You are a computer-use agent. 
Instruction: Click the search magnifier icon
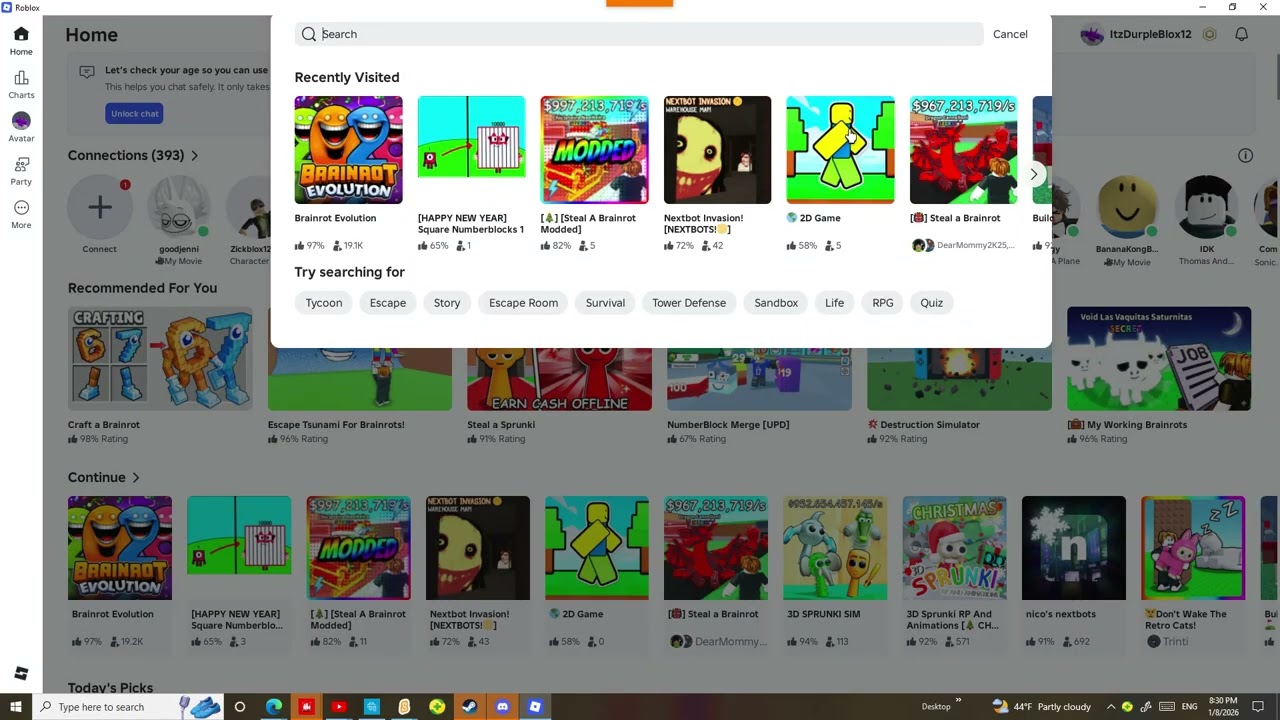pyautogui.click(x=309, y=34)
